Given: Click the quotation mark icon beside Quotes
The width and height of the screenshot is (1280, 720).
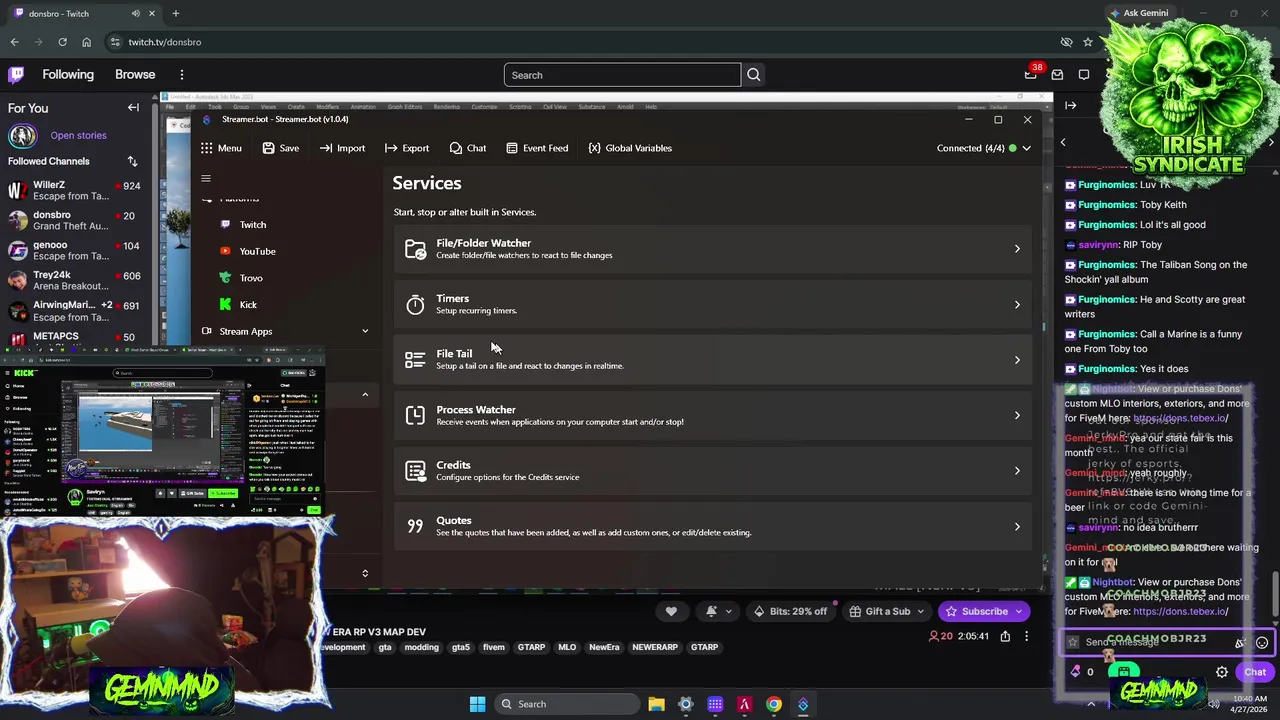Looking at the screenshot, I should coord(415,527).
